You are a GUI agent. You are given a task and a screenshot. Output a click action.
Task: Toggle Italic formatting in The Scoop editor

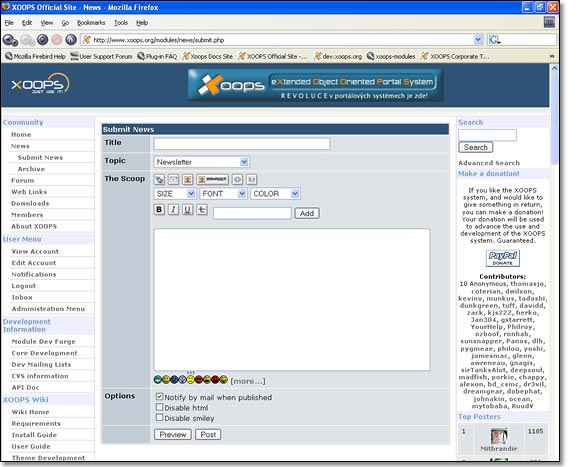(173, 210)
